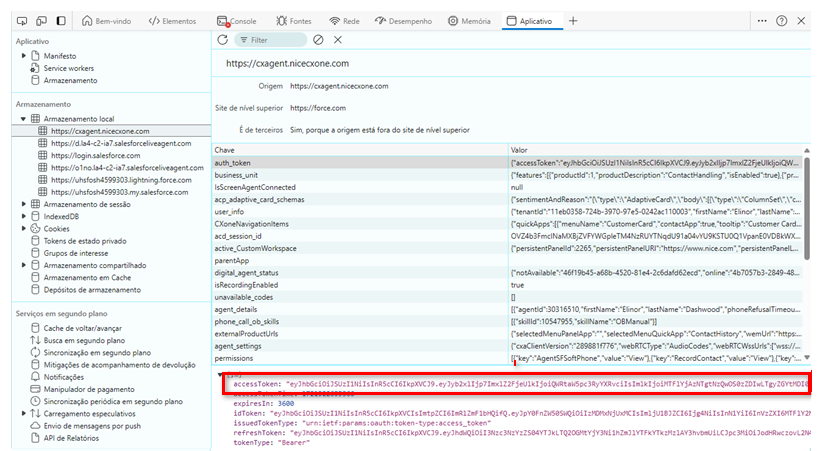Toggle the sidebar dock icon
The width and height of the screenshot is (823, 451).
[x=61, y=21]
